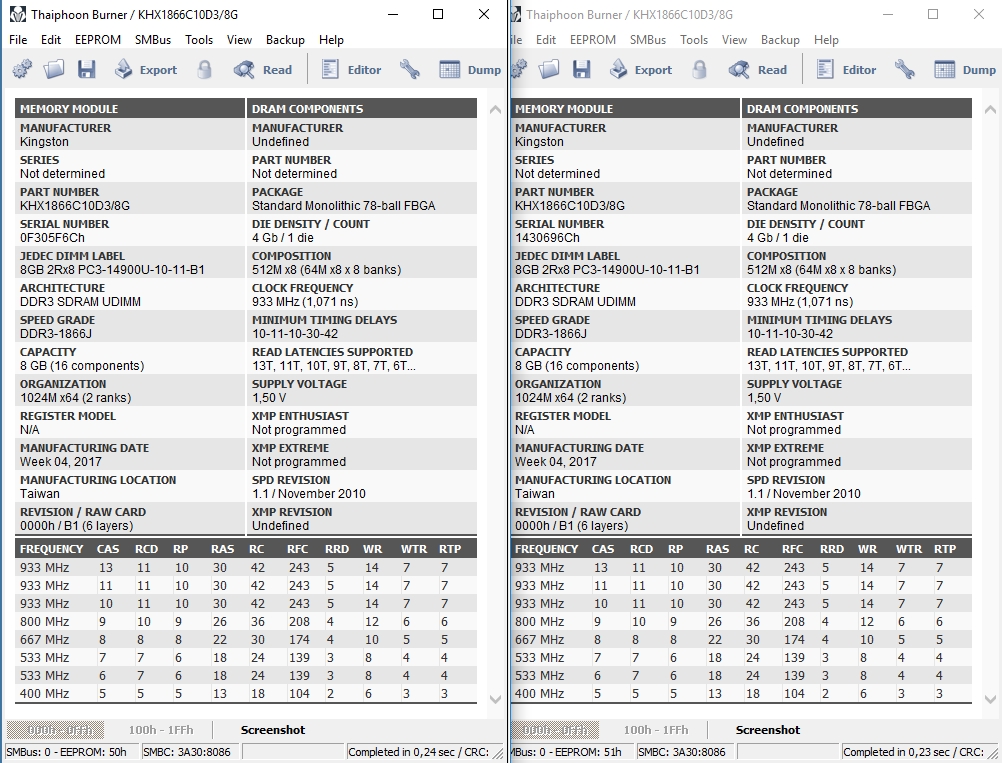
Task: Open SMBus menu in right window
Action: click(648, 40)
